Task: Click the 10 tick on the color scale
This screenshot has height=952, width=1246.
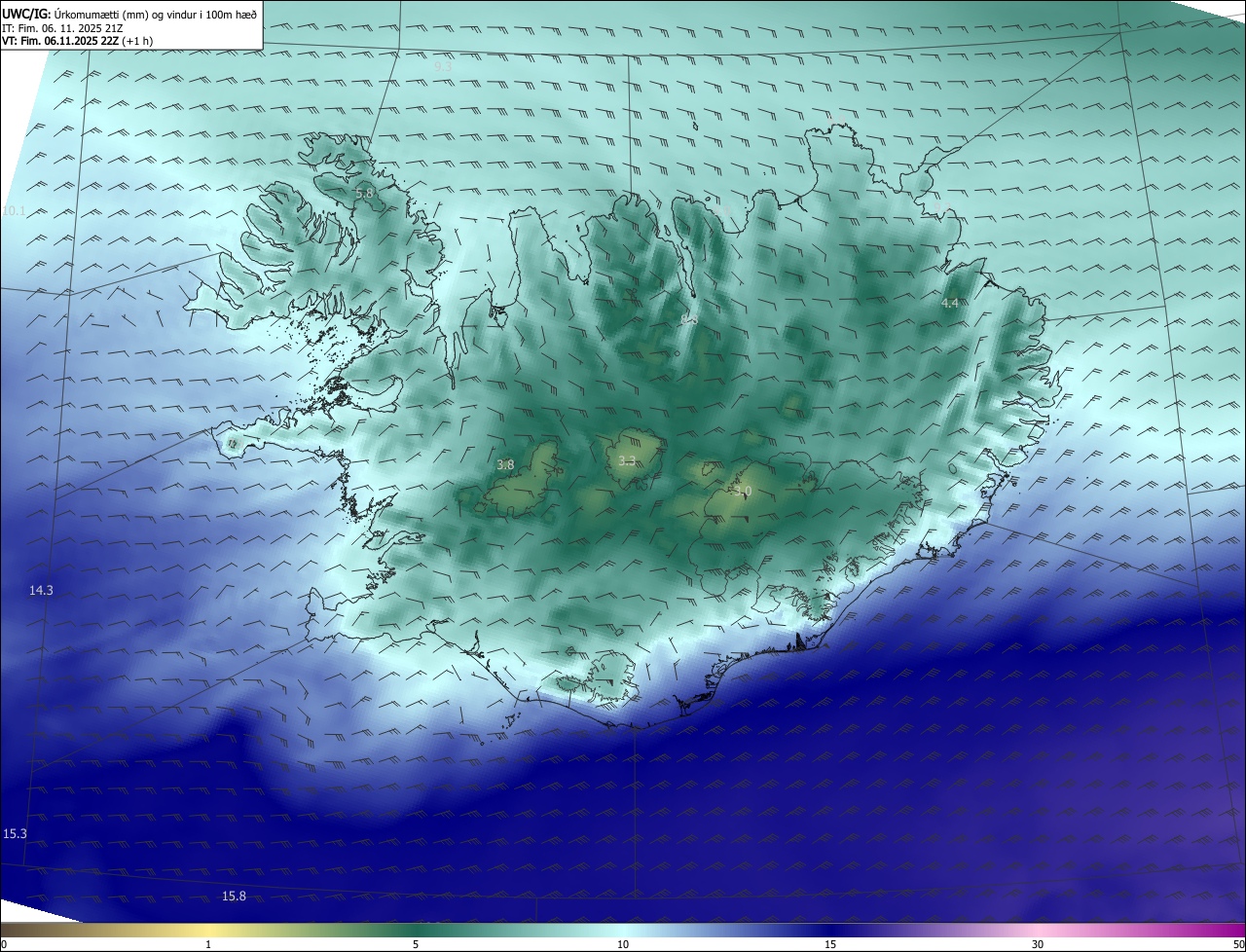Action: [x=623, y=944]
